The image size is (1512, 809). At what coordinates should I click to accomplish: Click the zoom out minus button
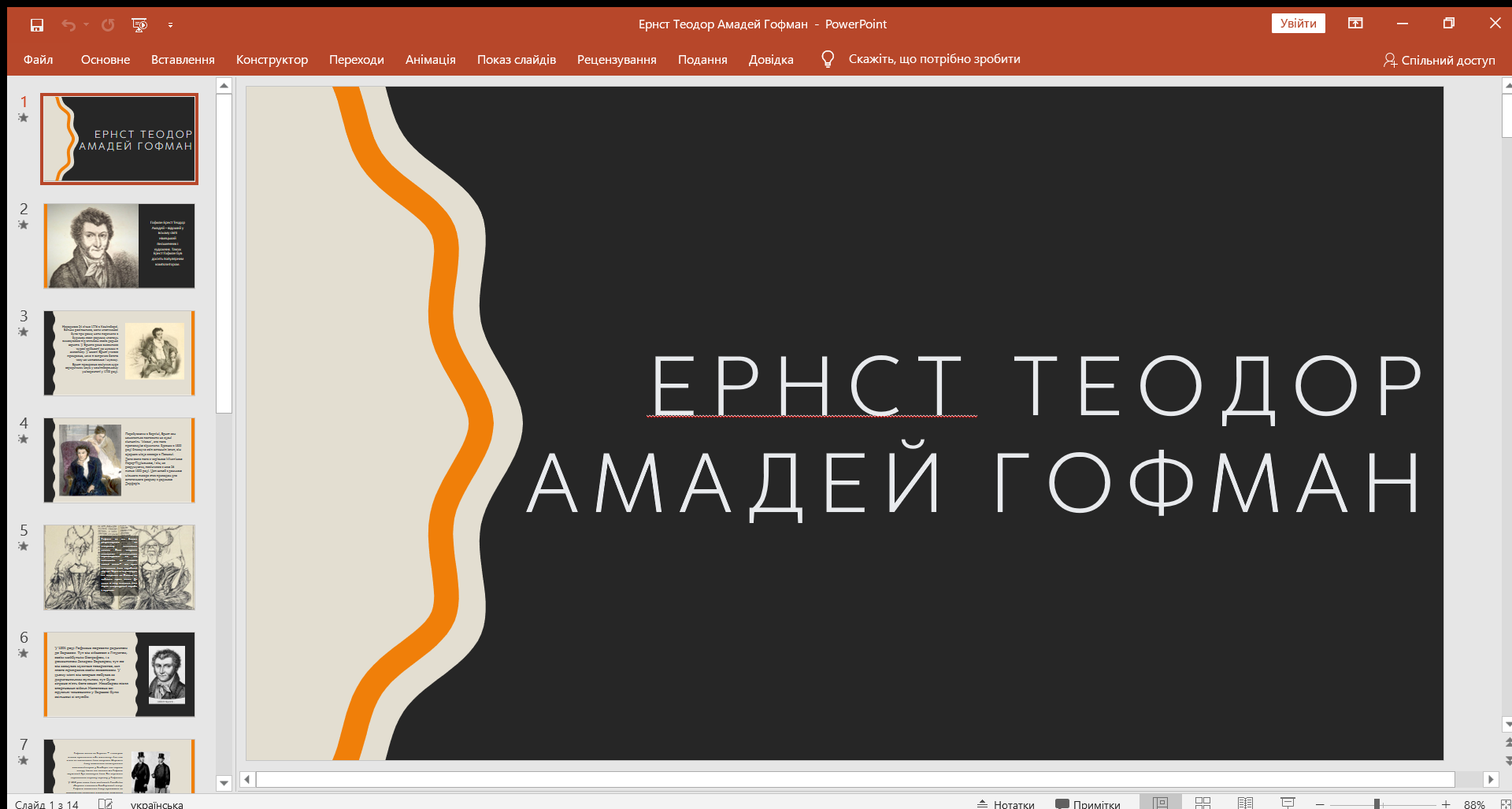1320,804
